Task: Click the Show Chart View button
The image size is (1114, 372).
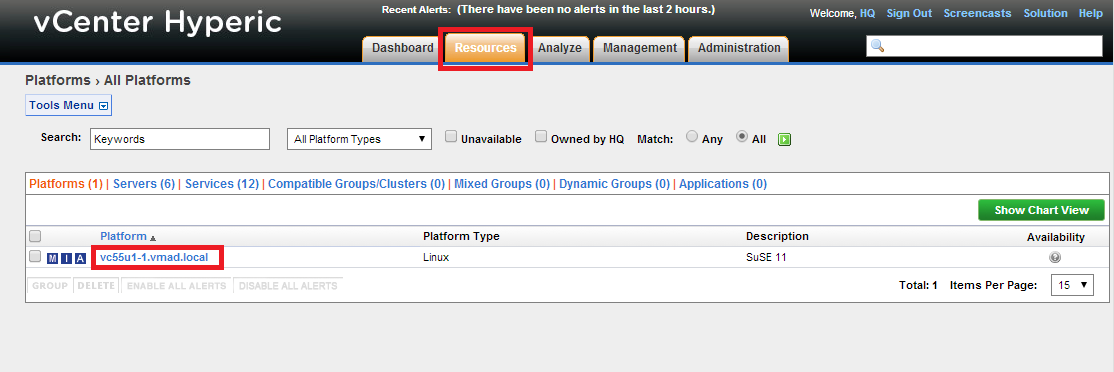Action: [x=1042, y=210]
